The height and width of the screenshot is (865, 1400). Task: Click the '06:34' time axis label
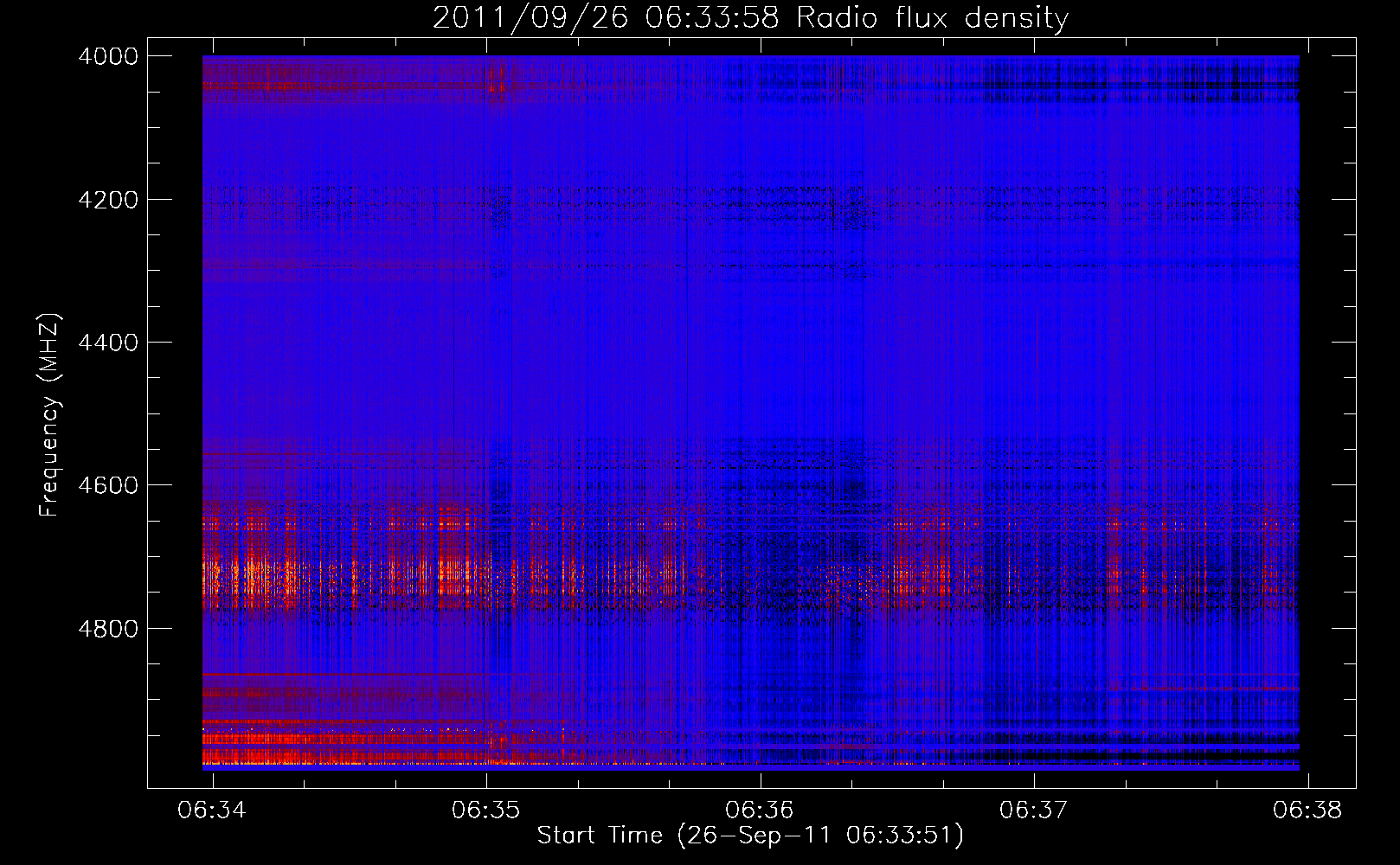tap(212, 810)
